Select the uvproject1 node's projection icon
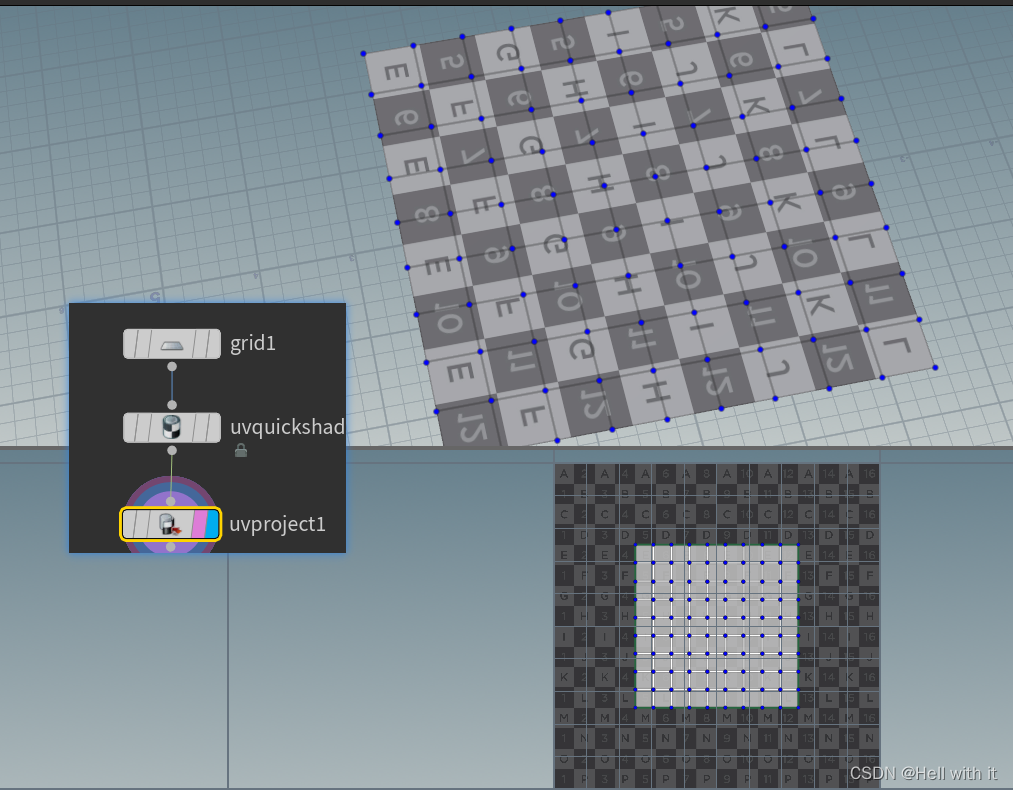 tap(165, 522)
